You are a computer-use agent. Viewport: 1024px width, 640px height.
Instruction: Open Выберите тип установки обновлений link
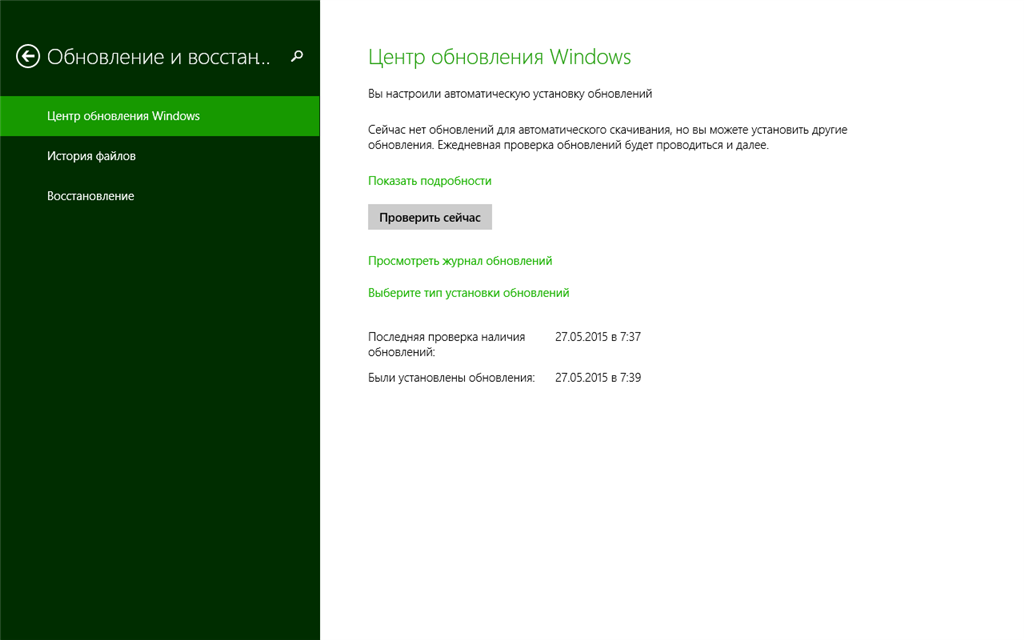468,293
